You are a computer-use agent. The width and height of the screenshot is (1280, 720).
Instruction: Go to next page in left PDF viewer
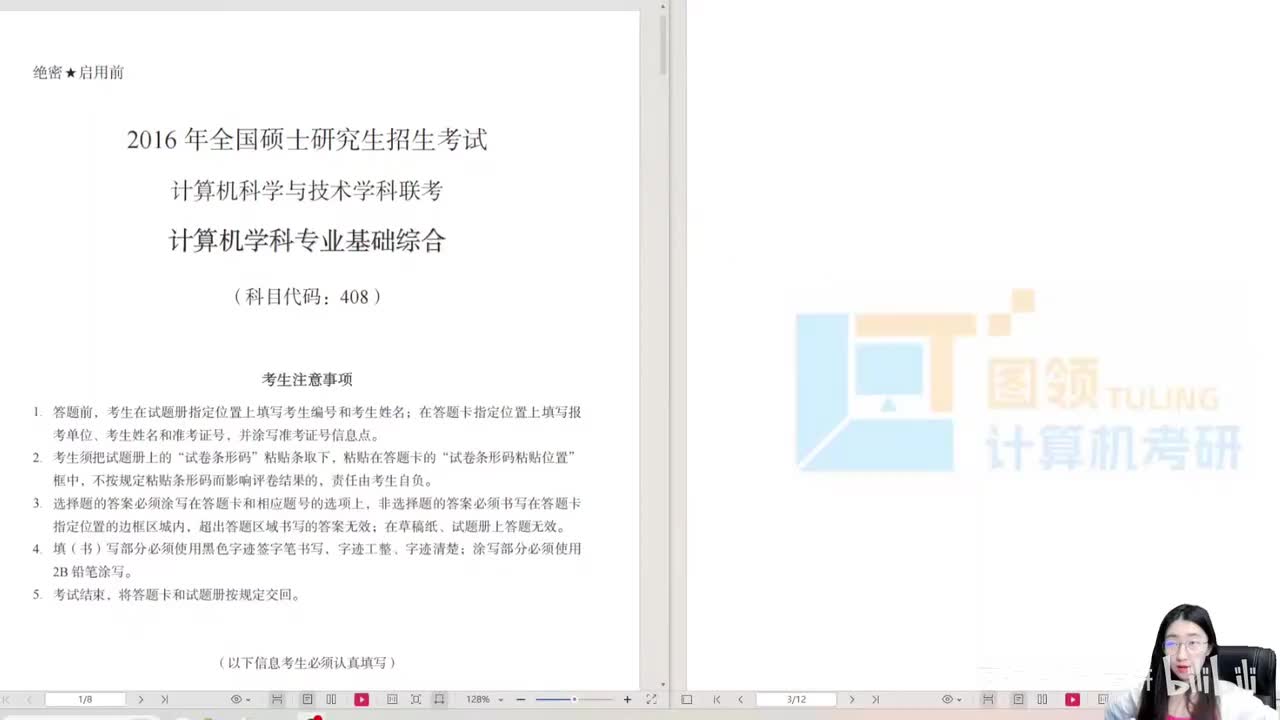point(141,700)
